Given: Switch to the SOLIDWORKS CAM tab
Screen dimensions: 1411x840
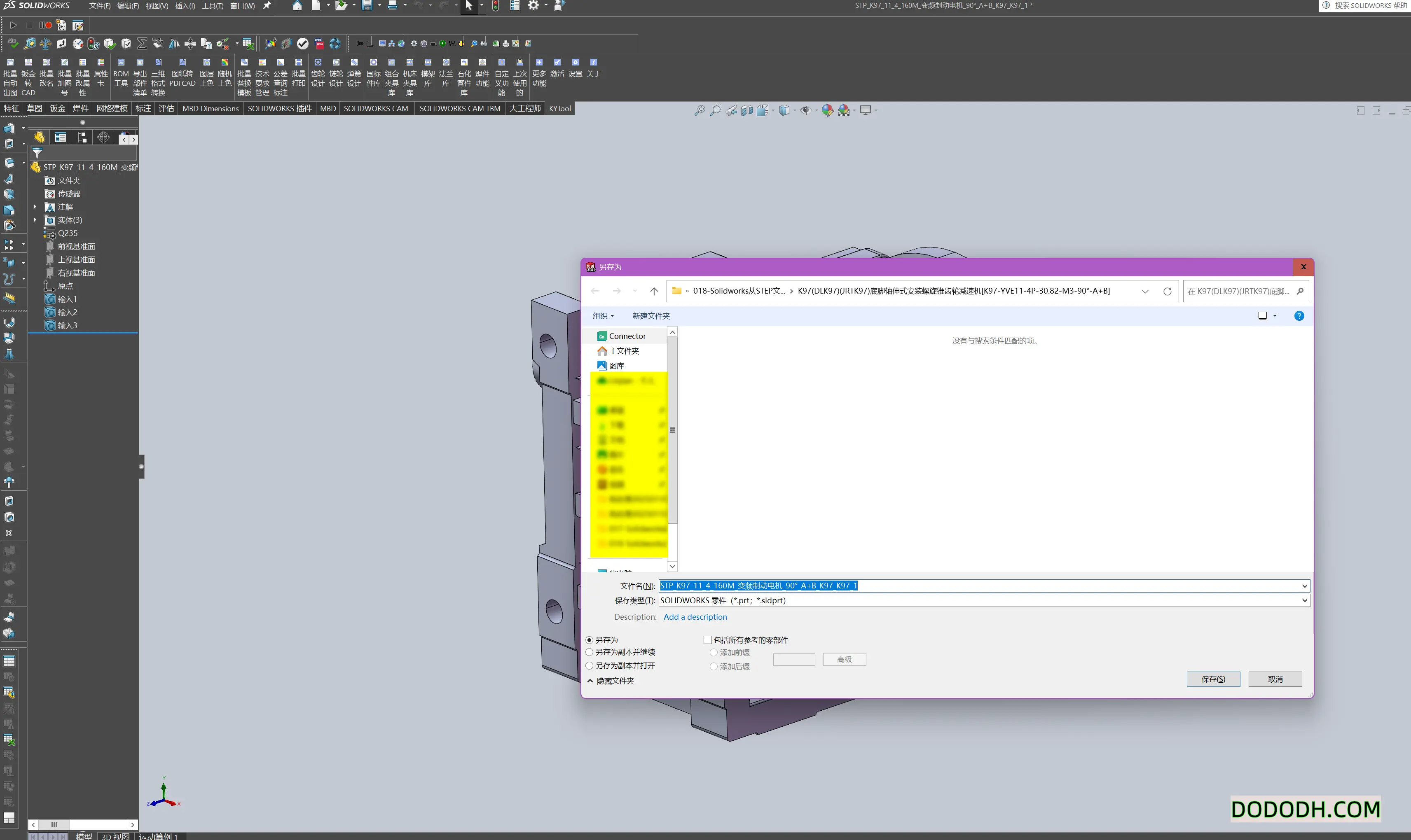Looking at the screenshot, I should (x=375, y=108).
